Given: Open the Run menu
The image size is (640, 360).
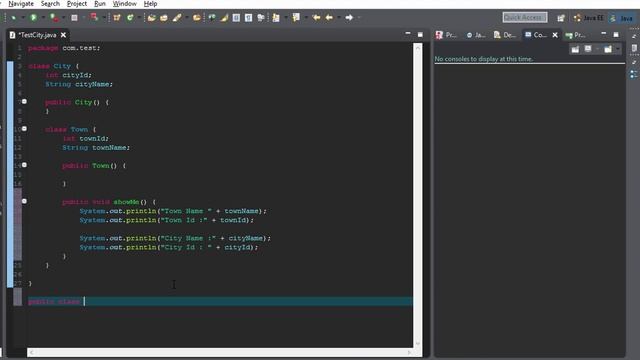Looking at the screenshot, I should [x=100, y=4].
